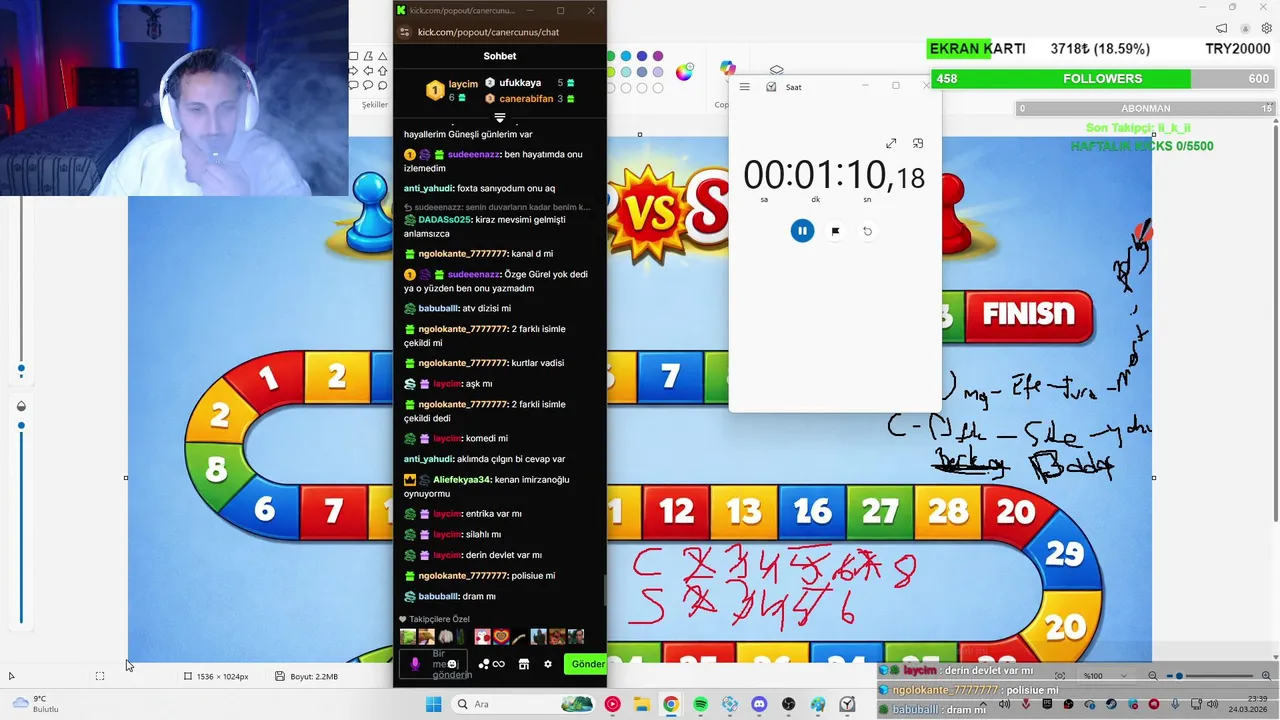Open Paint from the taskbar
Image resolution: width=1280 pixels, height=720 pixels.
click(x=818, y=704)
